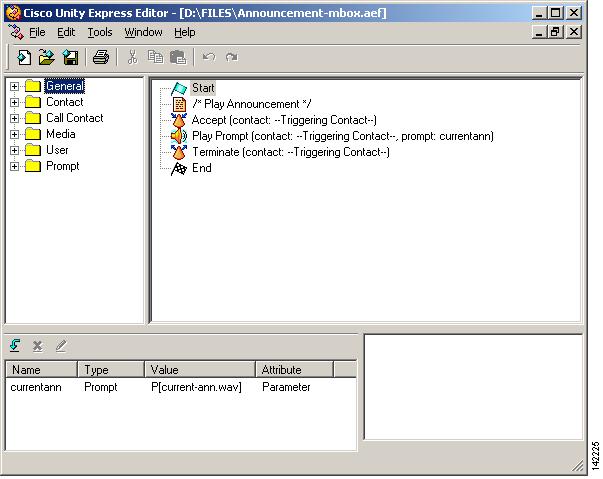The height and width of the screenshot is (479, 603).
Task: Click the Redo arrow icon
Action: click(232, 58)
